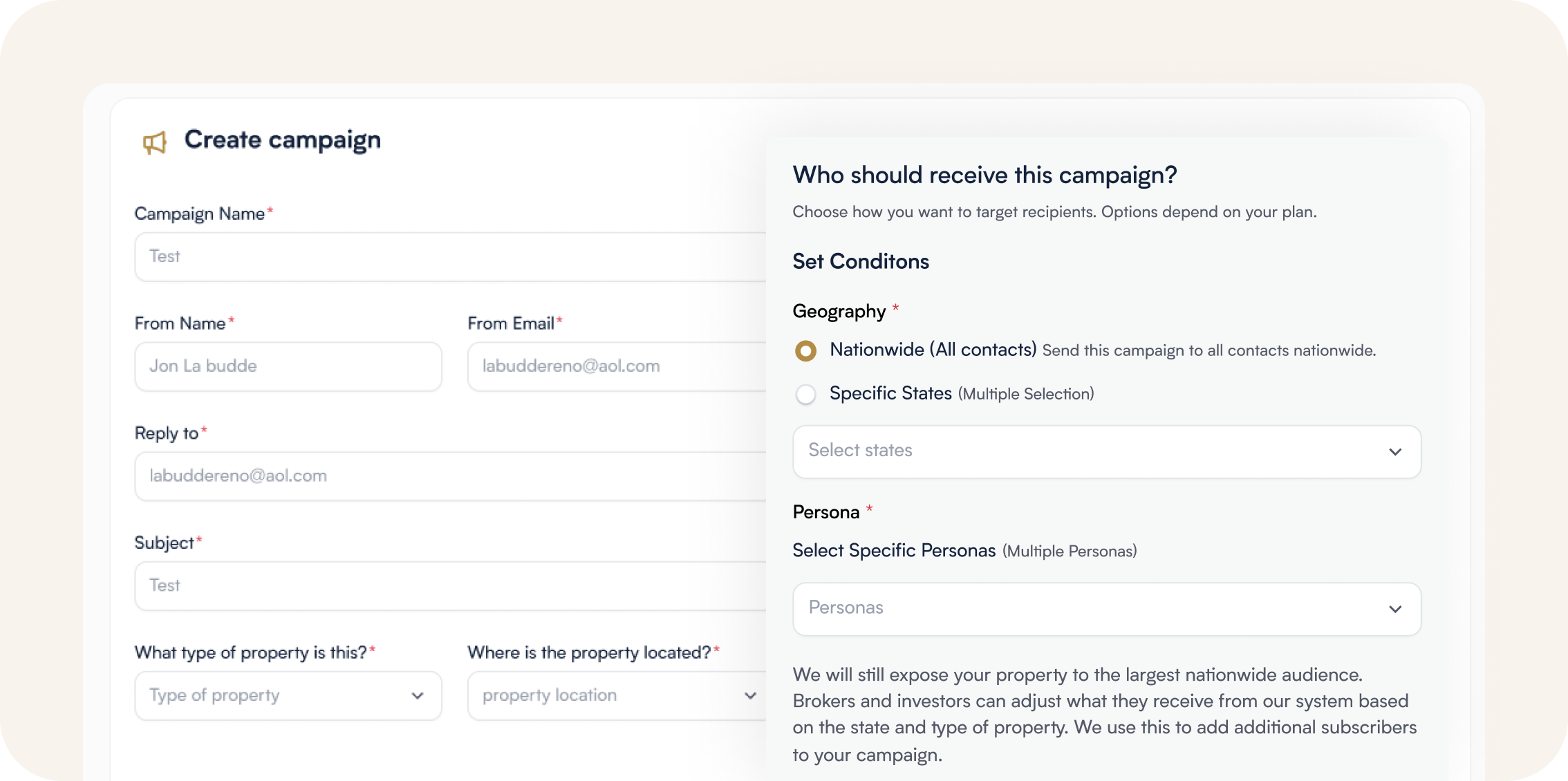
Task: Click the chevron in Select states field
Action: (x=1395, y=452)
